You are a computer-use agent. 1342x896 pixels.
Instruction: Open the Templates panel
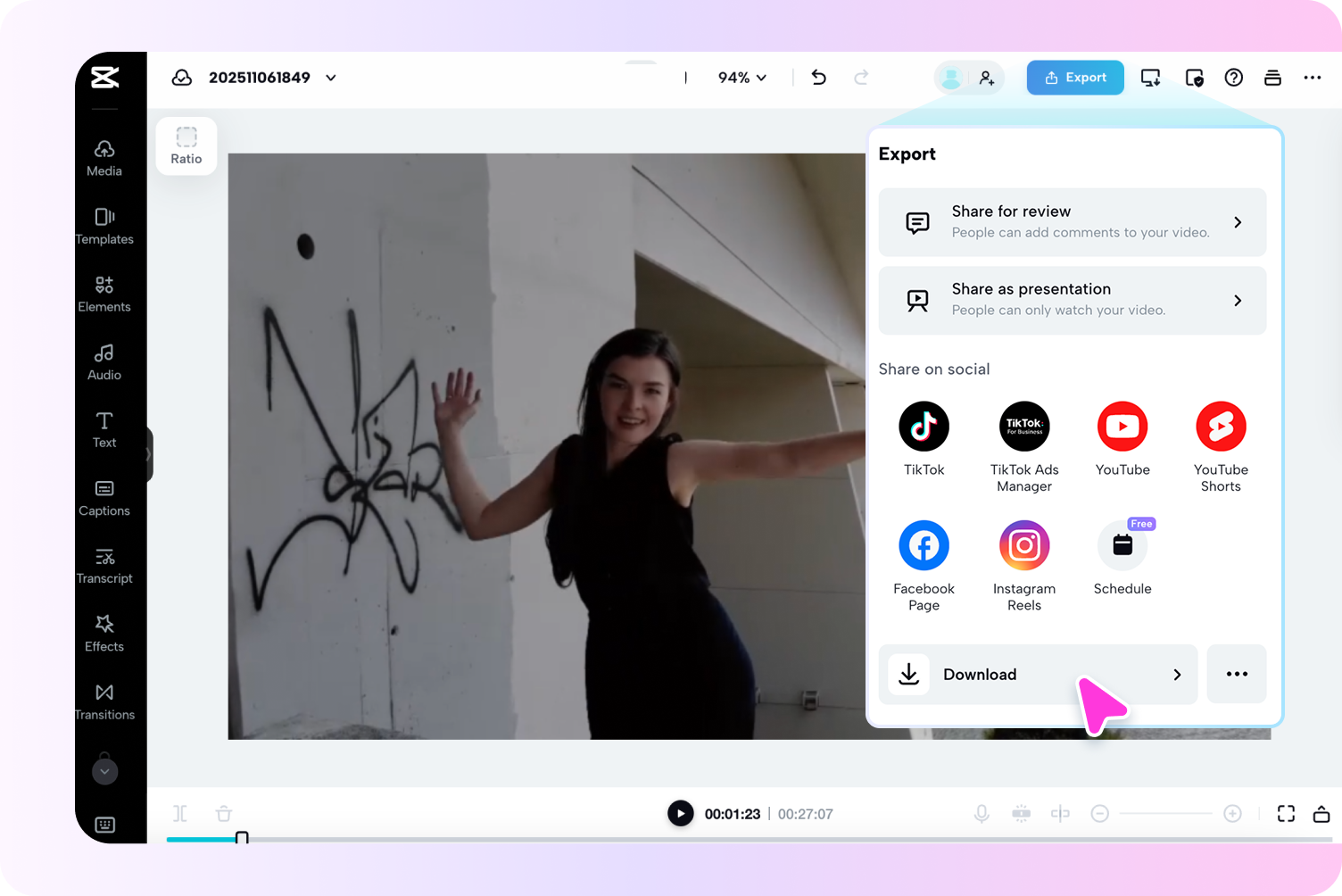(104, 226)
